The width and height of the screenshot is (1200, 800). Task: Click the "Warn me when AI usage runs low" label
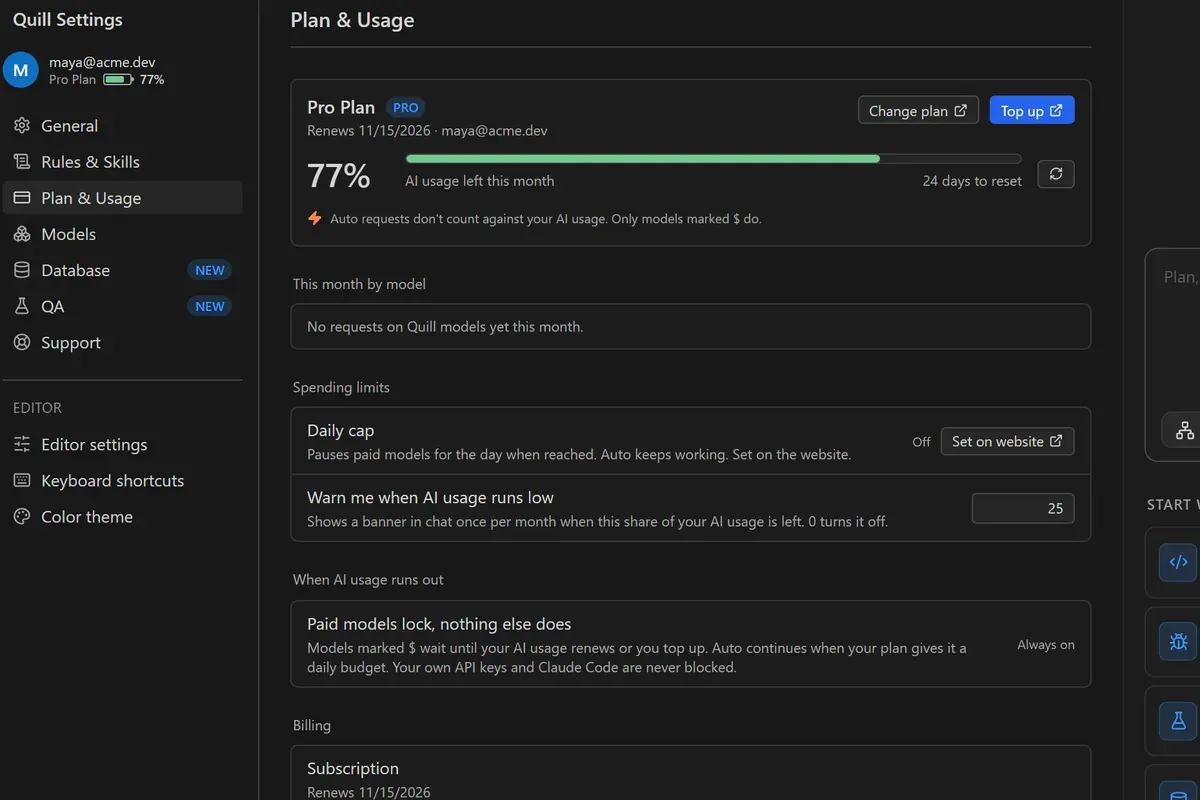430,498
